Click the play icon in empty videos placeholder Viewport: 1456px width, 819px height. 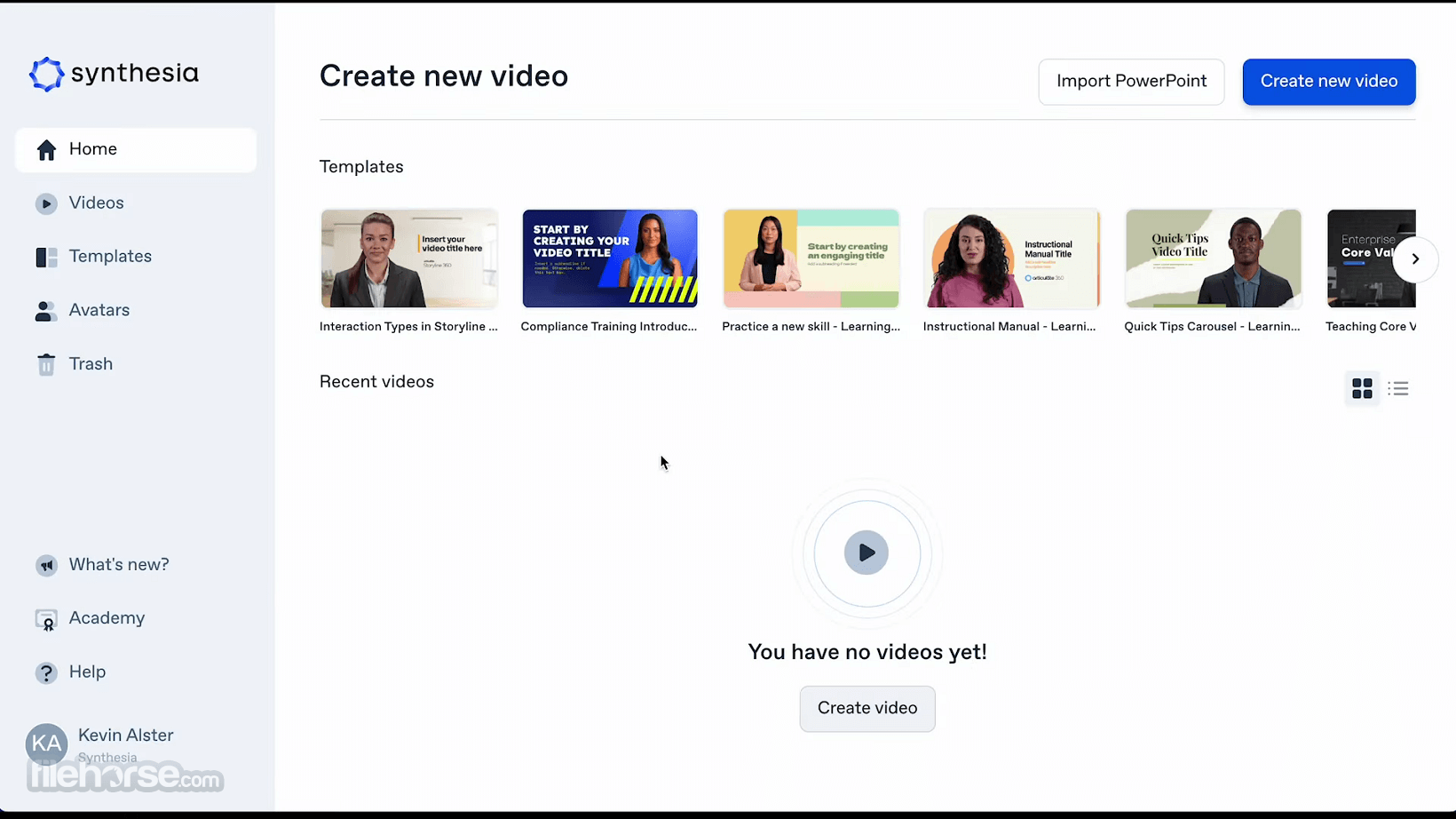pyautogui.click(x=866, y=553)
